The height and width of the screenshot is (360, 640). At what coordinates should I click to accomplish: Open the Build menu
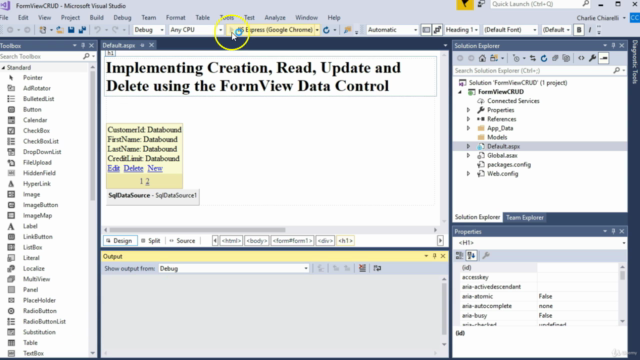point(96,18)
